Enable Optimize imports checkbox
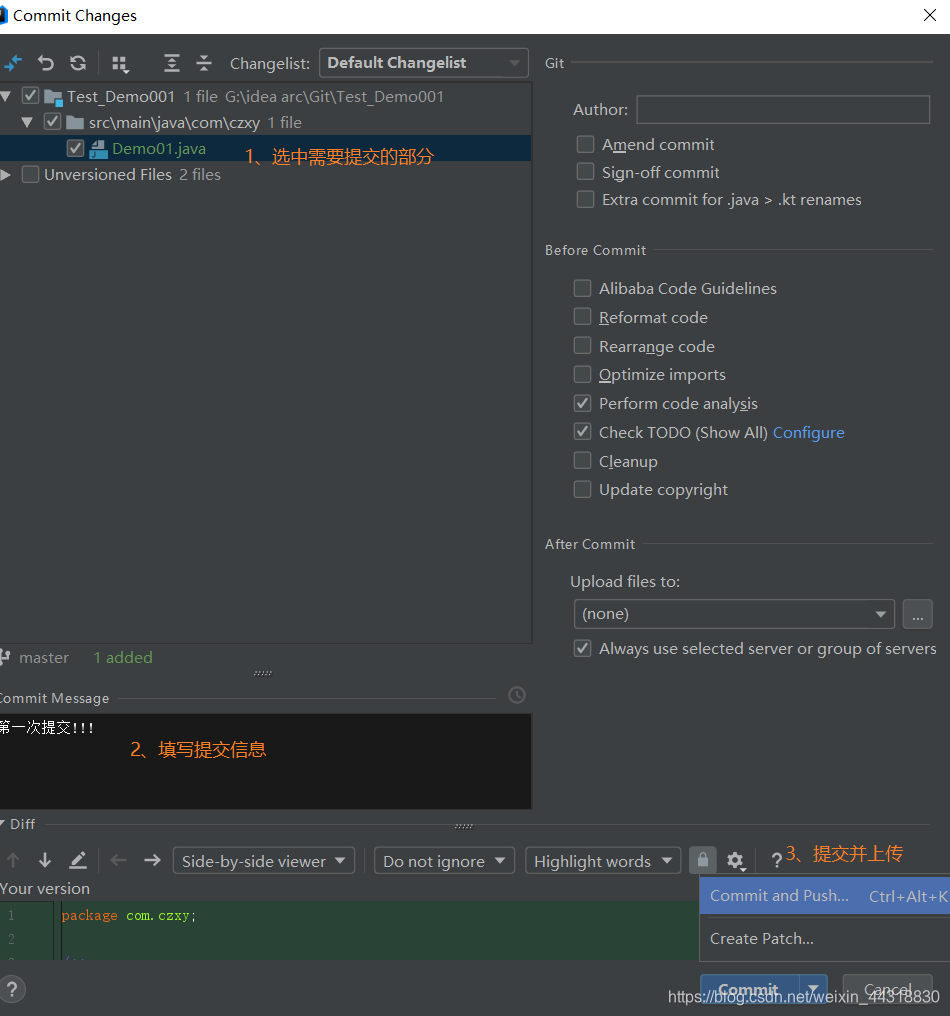Image resolution: width=950 pixels, height=1016 pixels. pyautogui.click(x=583, y=374)
